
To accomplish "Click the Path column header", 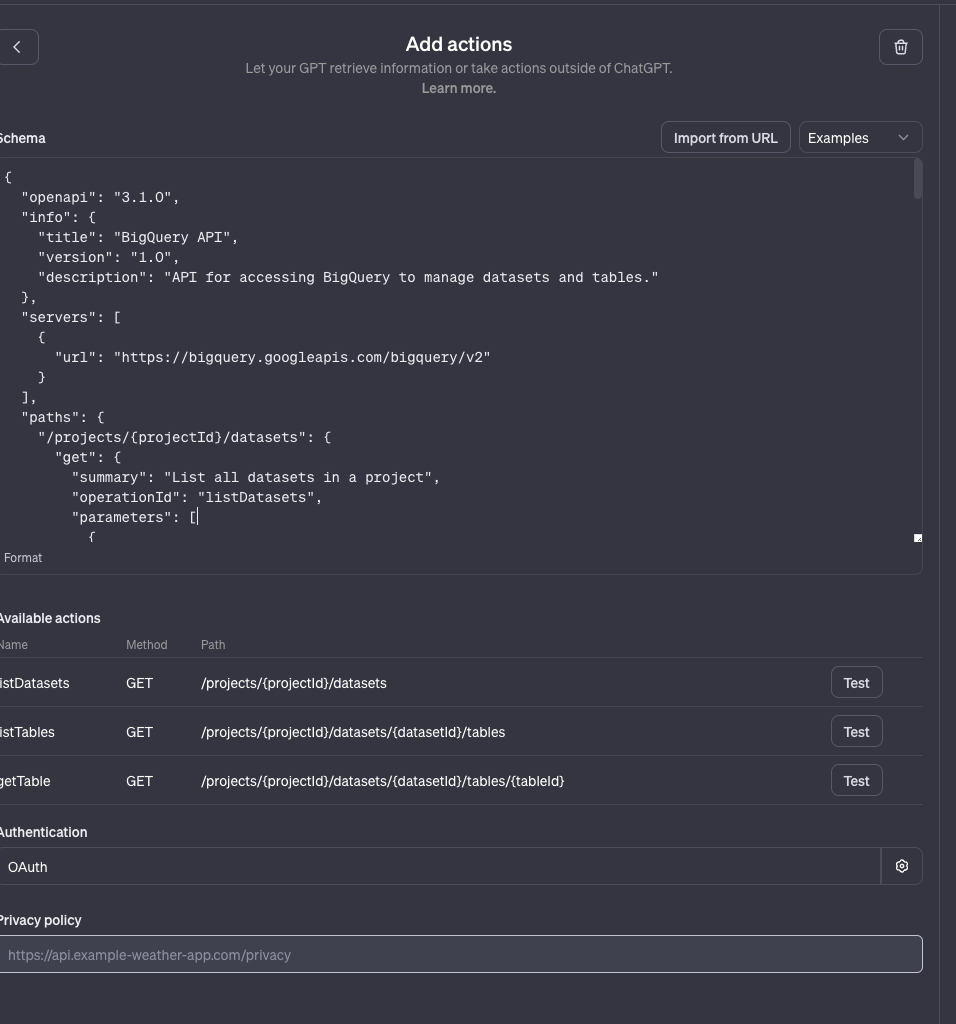I will [x=213, y=645].
